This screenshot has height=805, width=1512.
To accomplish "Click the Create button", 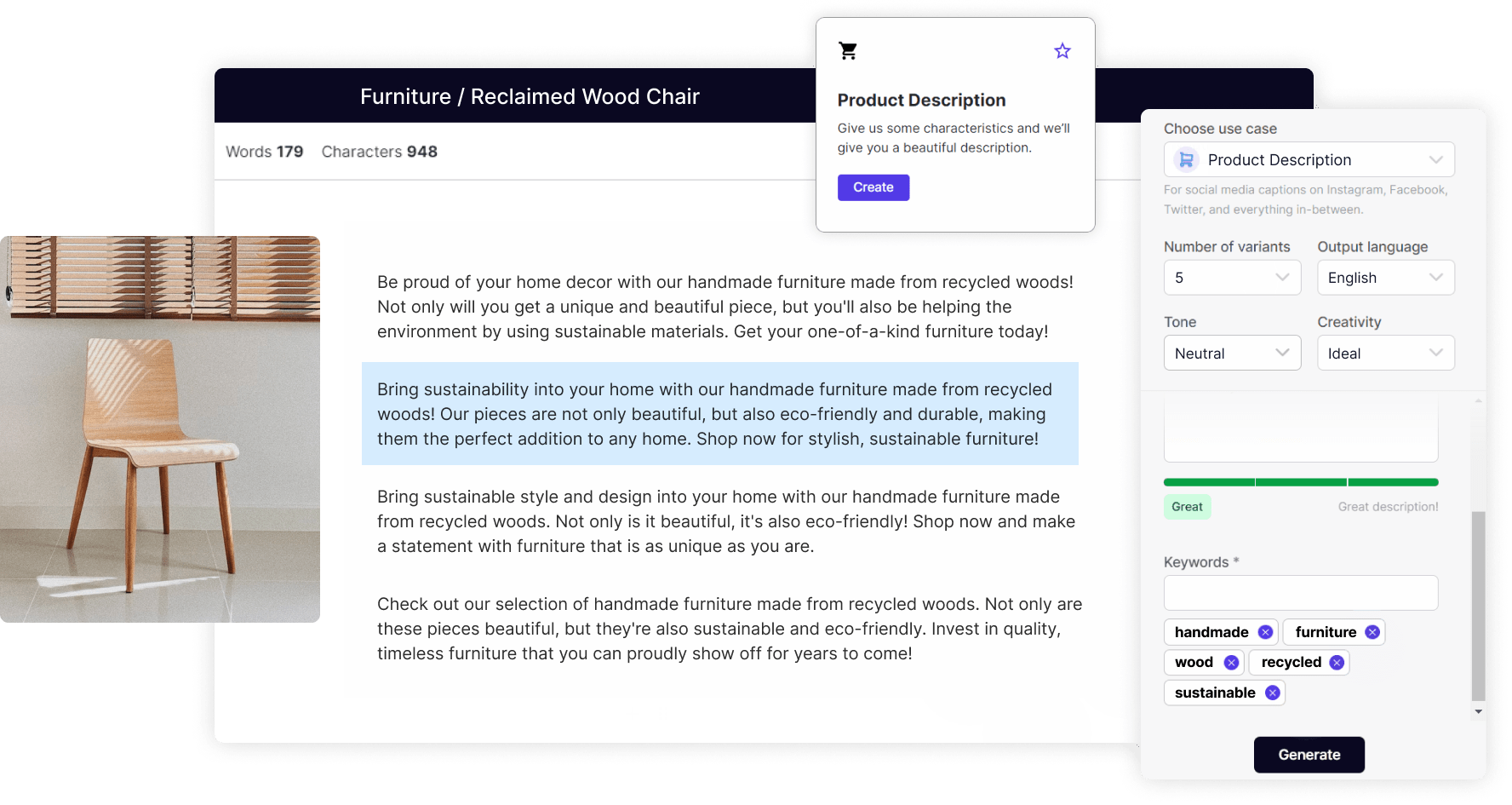I will coord(873,187).
